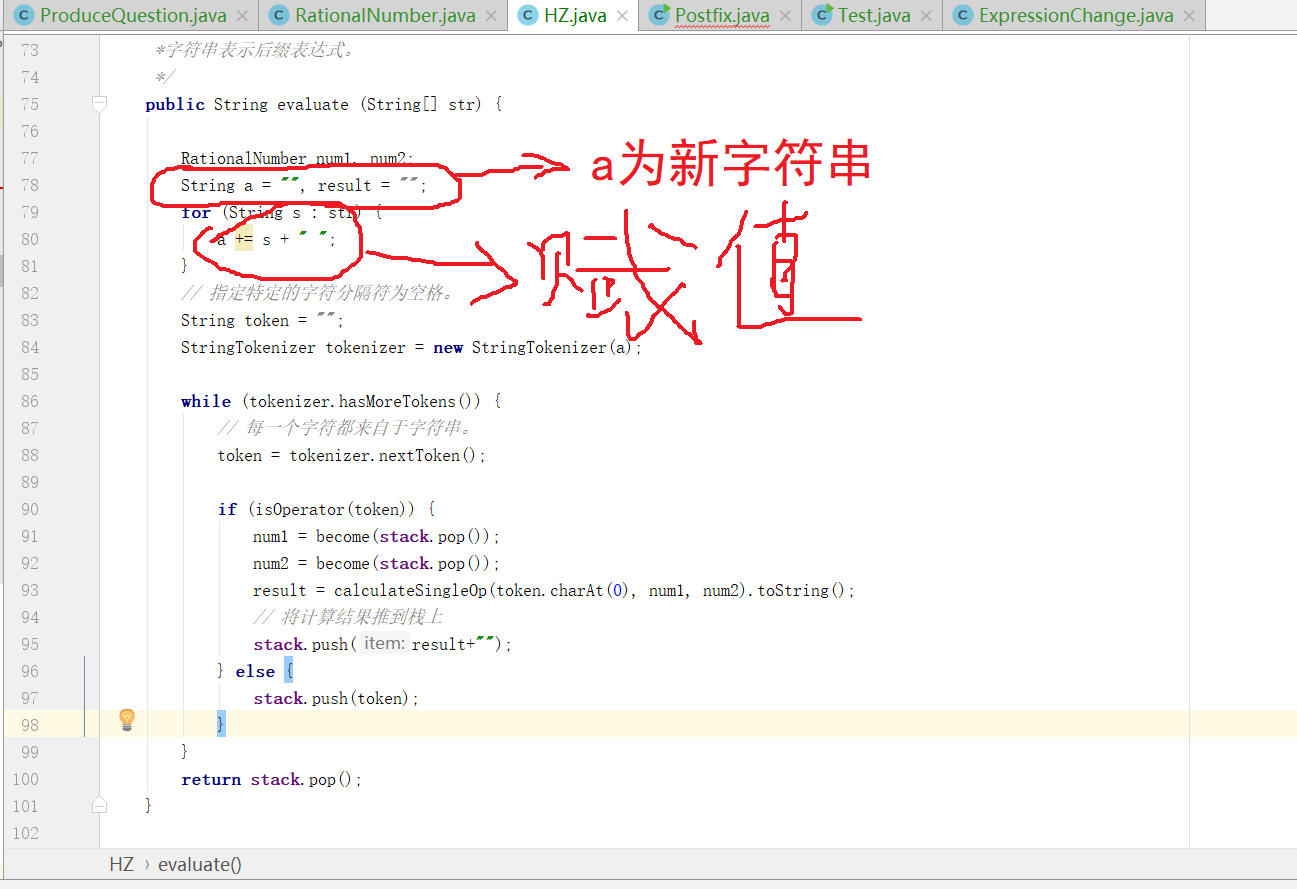Open the Test.java tab
This screenshot has height=889, width=1297.
872,15
